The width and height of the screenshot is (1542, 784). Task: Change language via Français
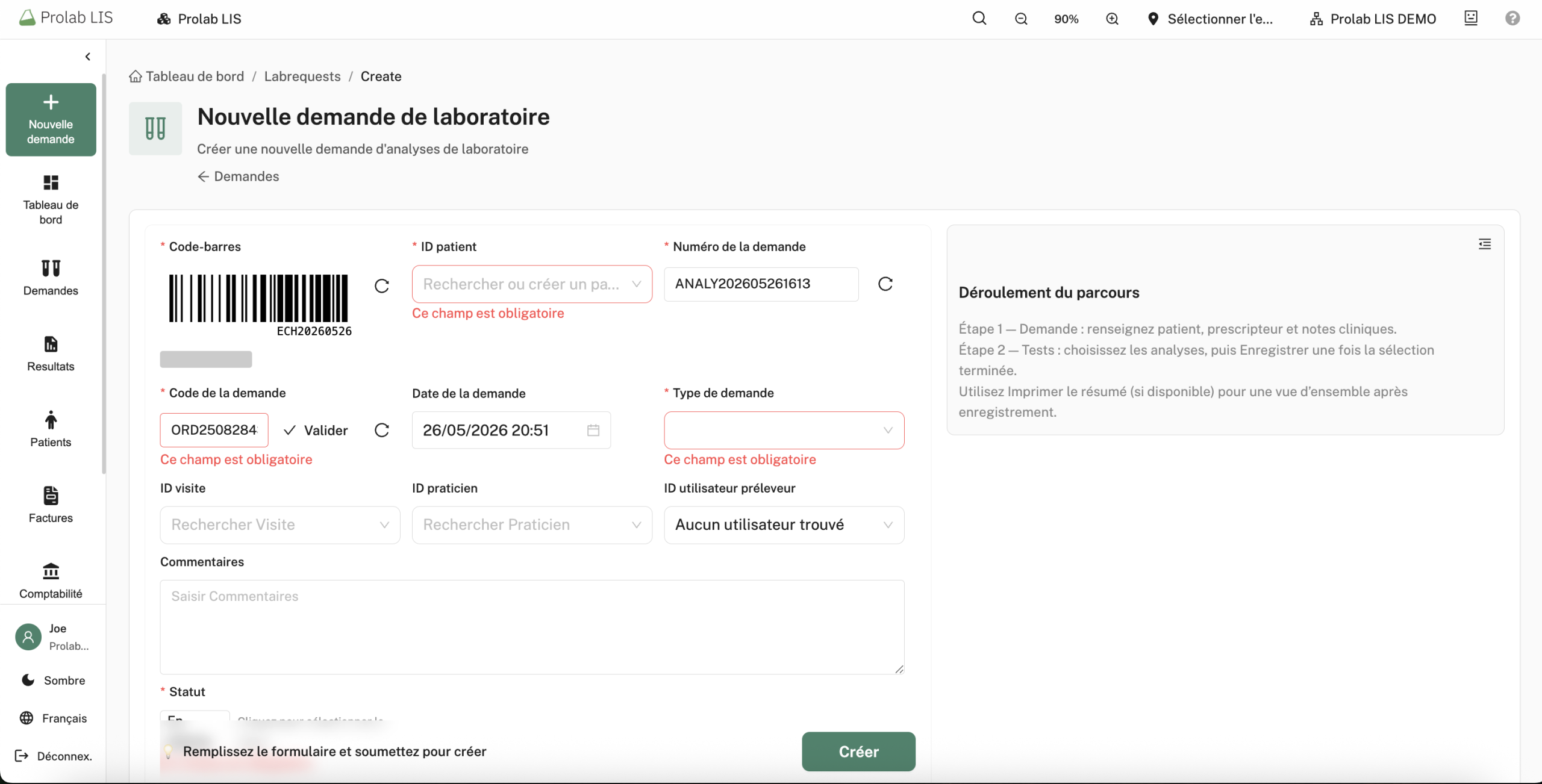click(x=53, y=718)
